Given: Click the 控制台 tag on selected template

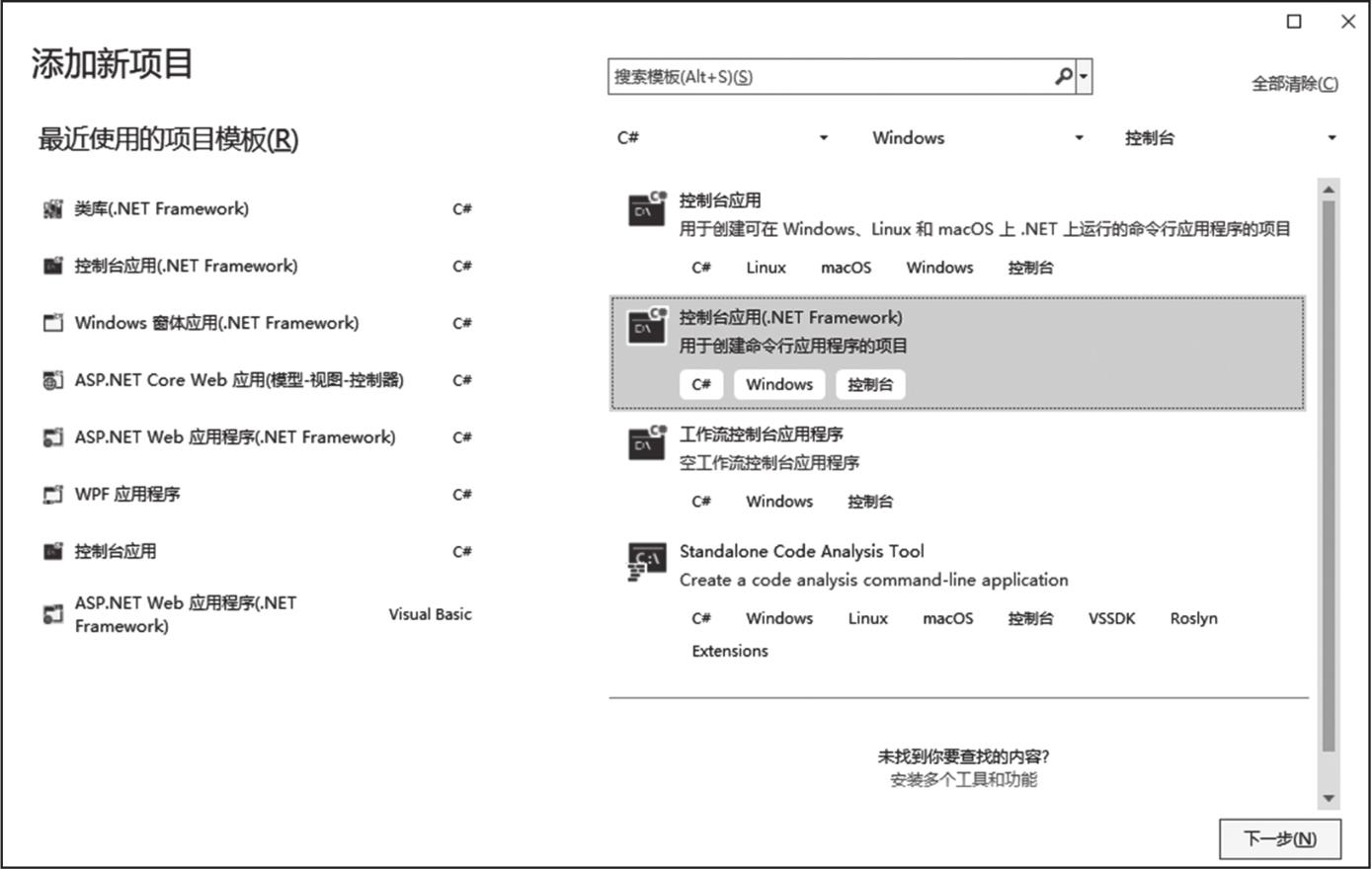Looking at the screenshot, I should click(870, 385).
